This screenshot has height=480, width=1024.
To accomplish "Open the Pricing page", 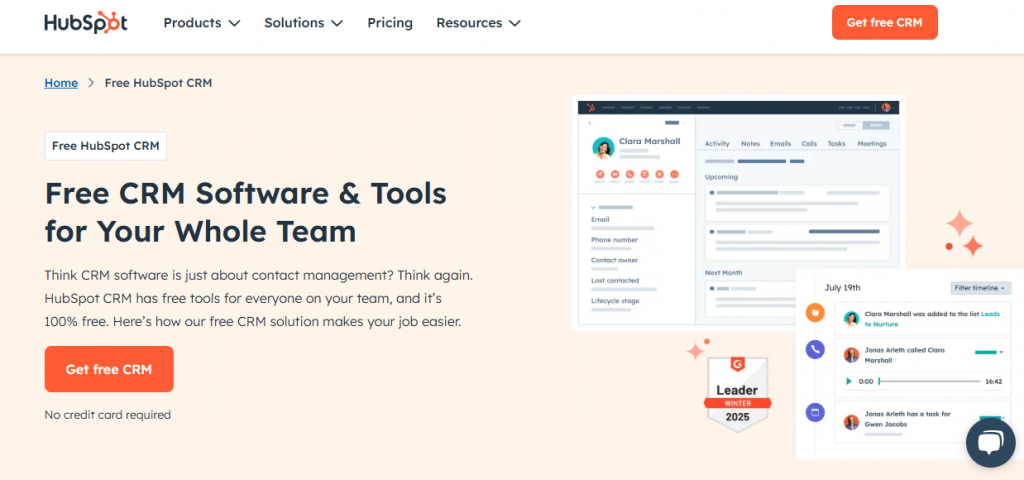I will [390, 23].
